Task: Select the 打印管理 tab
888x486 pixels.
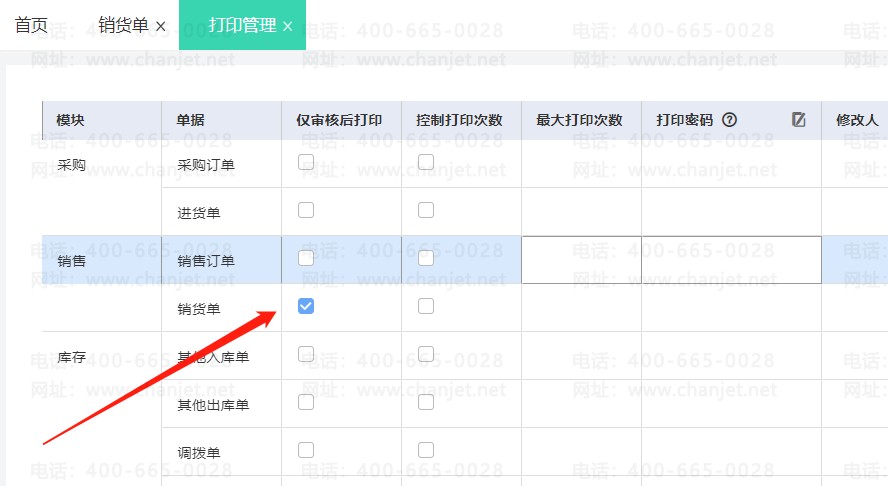Action: (x=242, y=25)
